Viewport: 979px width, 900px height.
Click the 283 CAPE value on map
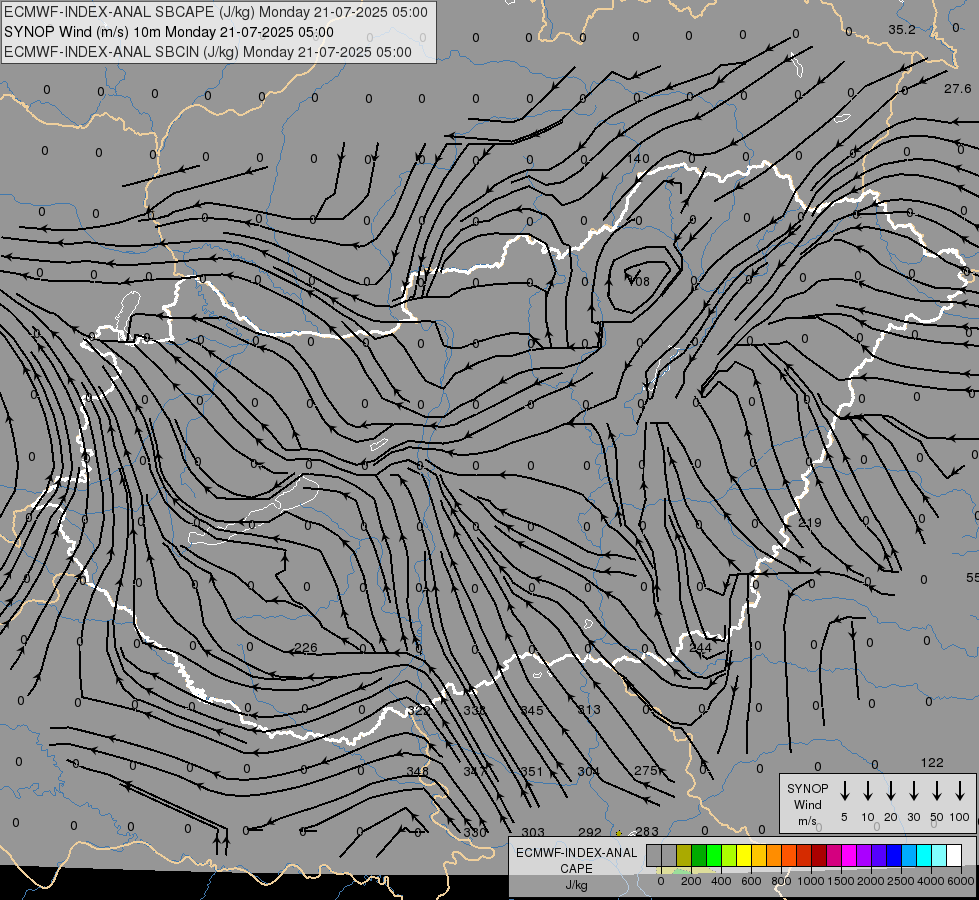tap(647, 831)
